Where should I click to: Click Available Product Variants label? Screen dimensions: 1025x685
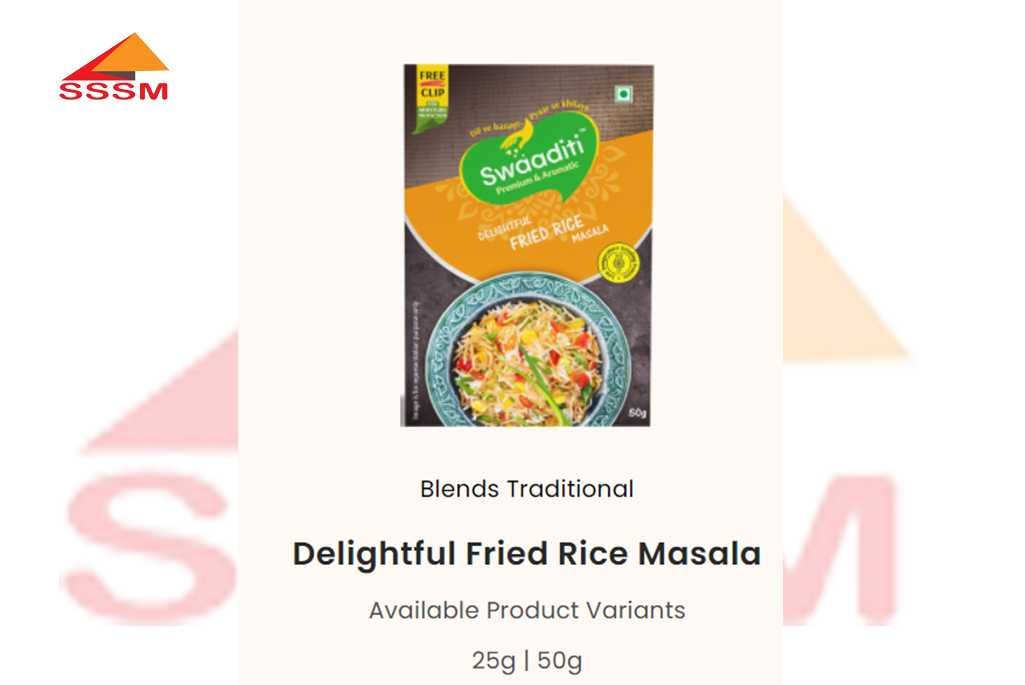point(527,610)
